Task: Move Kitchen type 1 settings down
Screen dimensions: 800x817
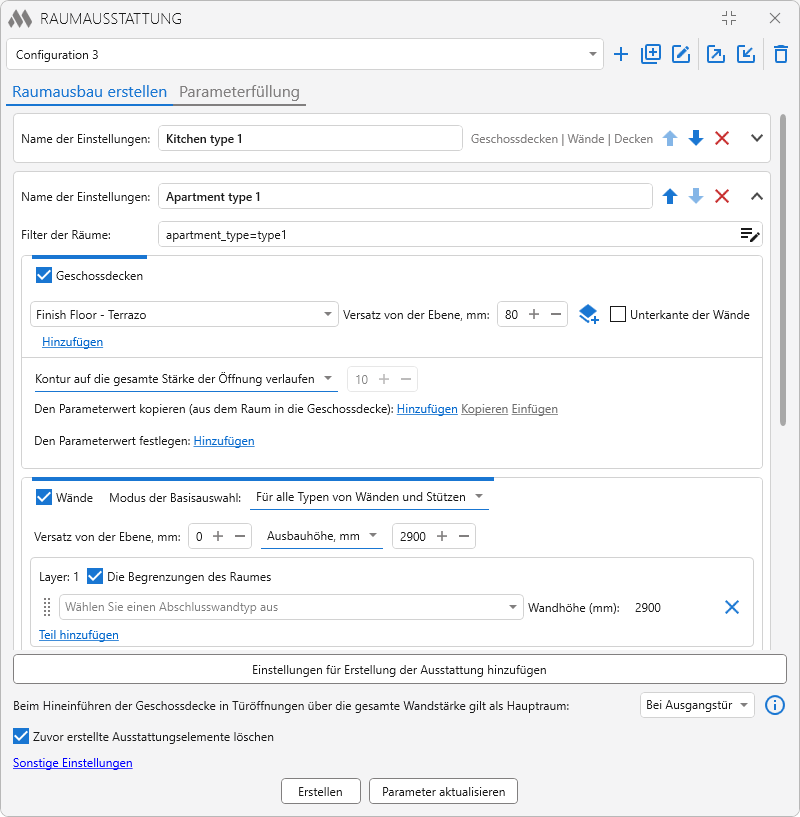Action: tap(696, 139)
